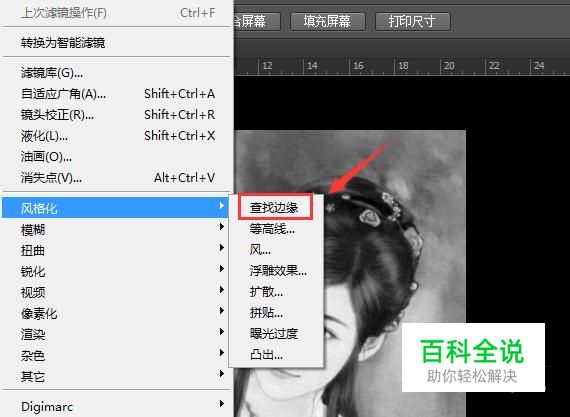Open 凸出... extrude filter
This screenshot has width=570, height=417.
276,354
